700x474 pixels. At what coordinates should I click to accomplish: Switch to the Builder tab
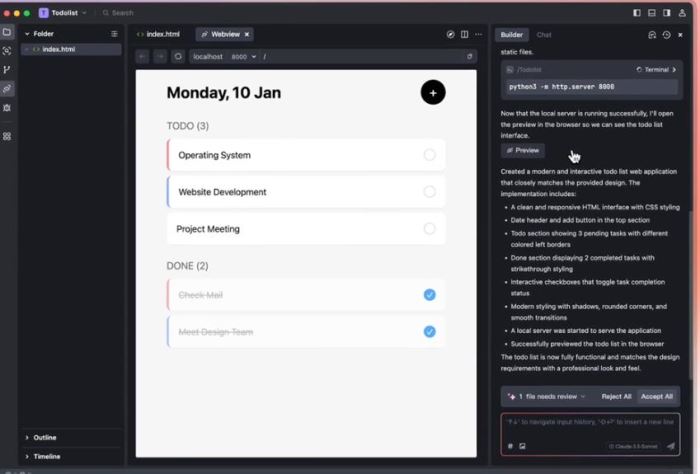(x=512, y=35)
